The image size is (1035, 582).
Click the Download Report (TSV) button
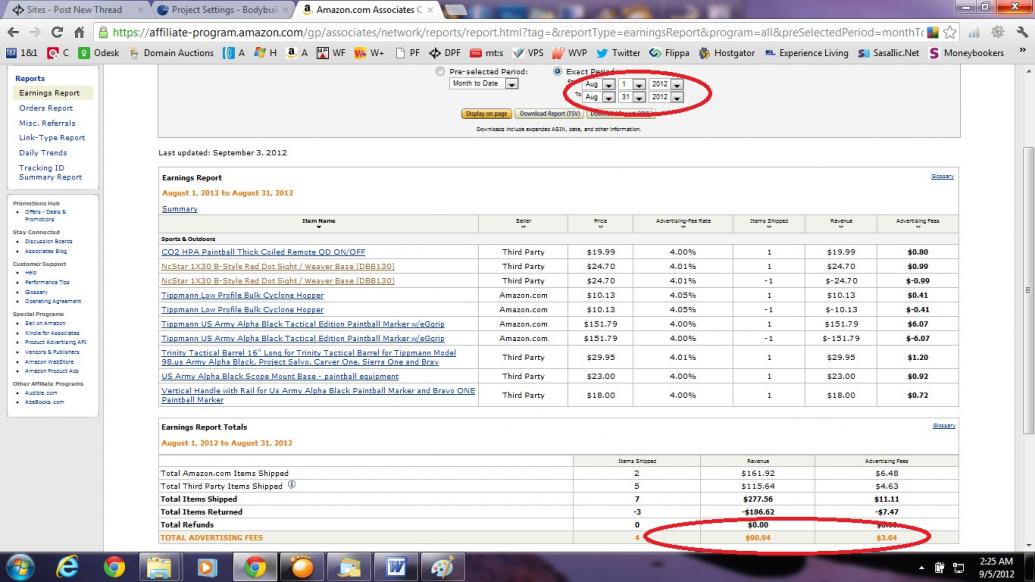tap(549, 113)
